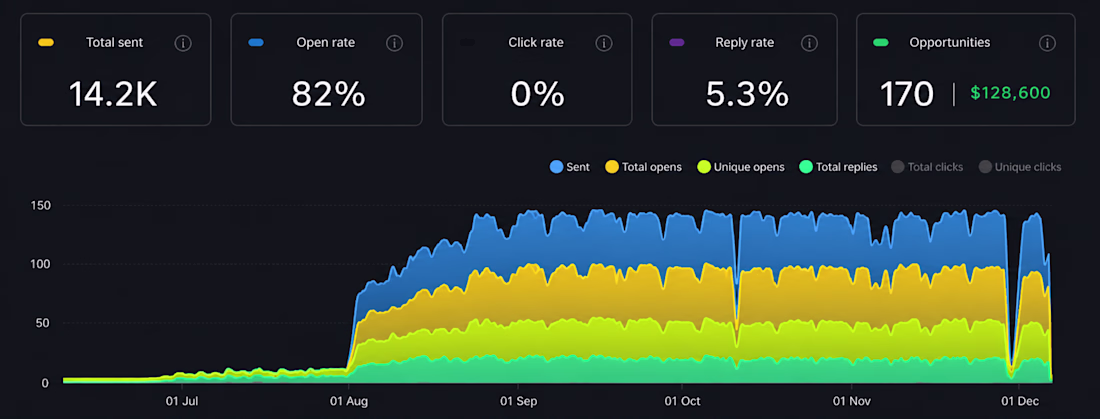Click purple color pill beside Reply rate

tap(677, 43)
